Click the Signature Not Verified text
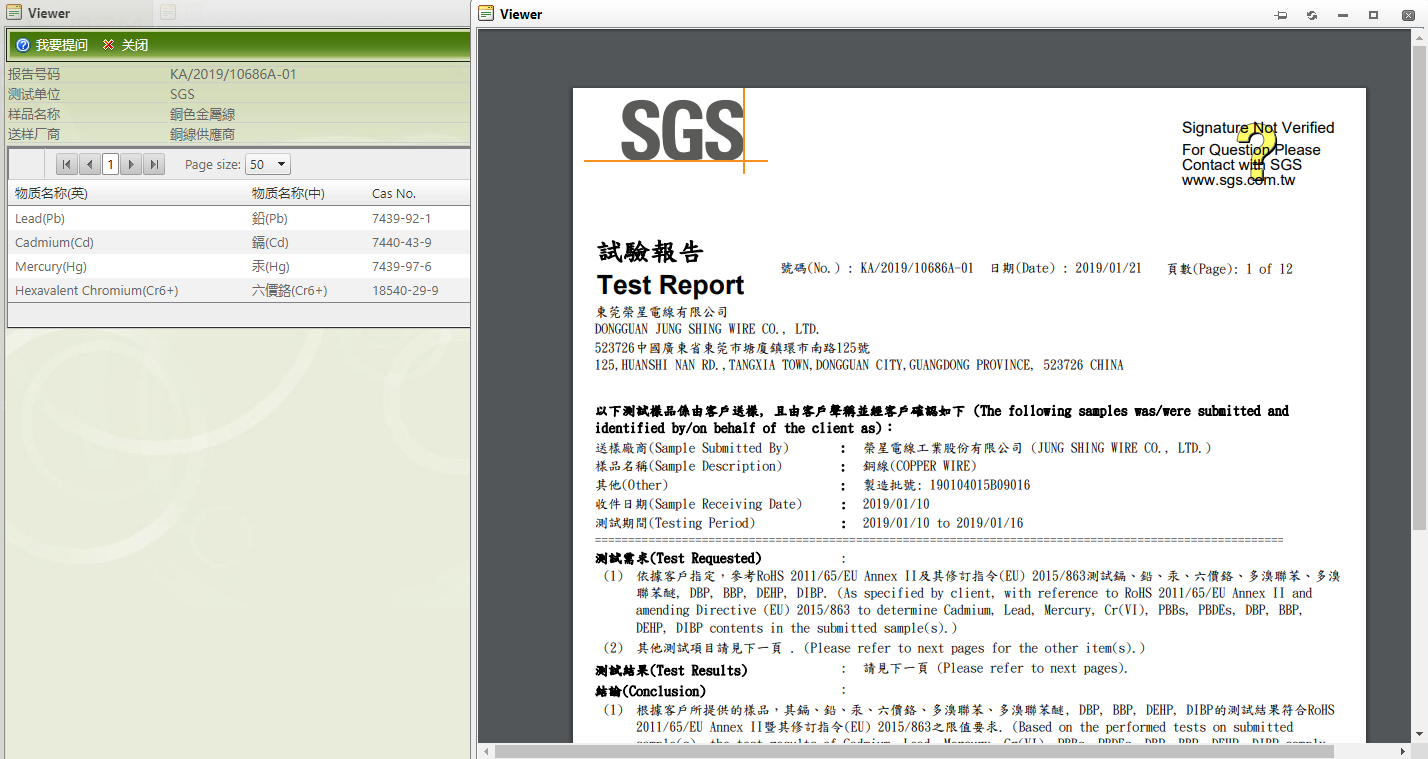The image size is (1428, 759). [1258, 128]
